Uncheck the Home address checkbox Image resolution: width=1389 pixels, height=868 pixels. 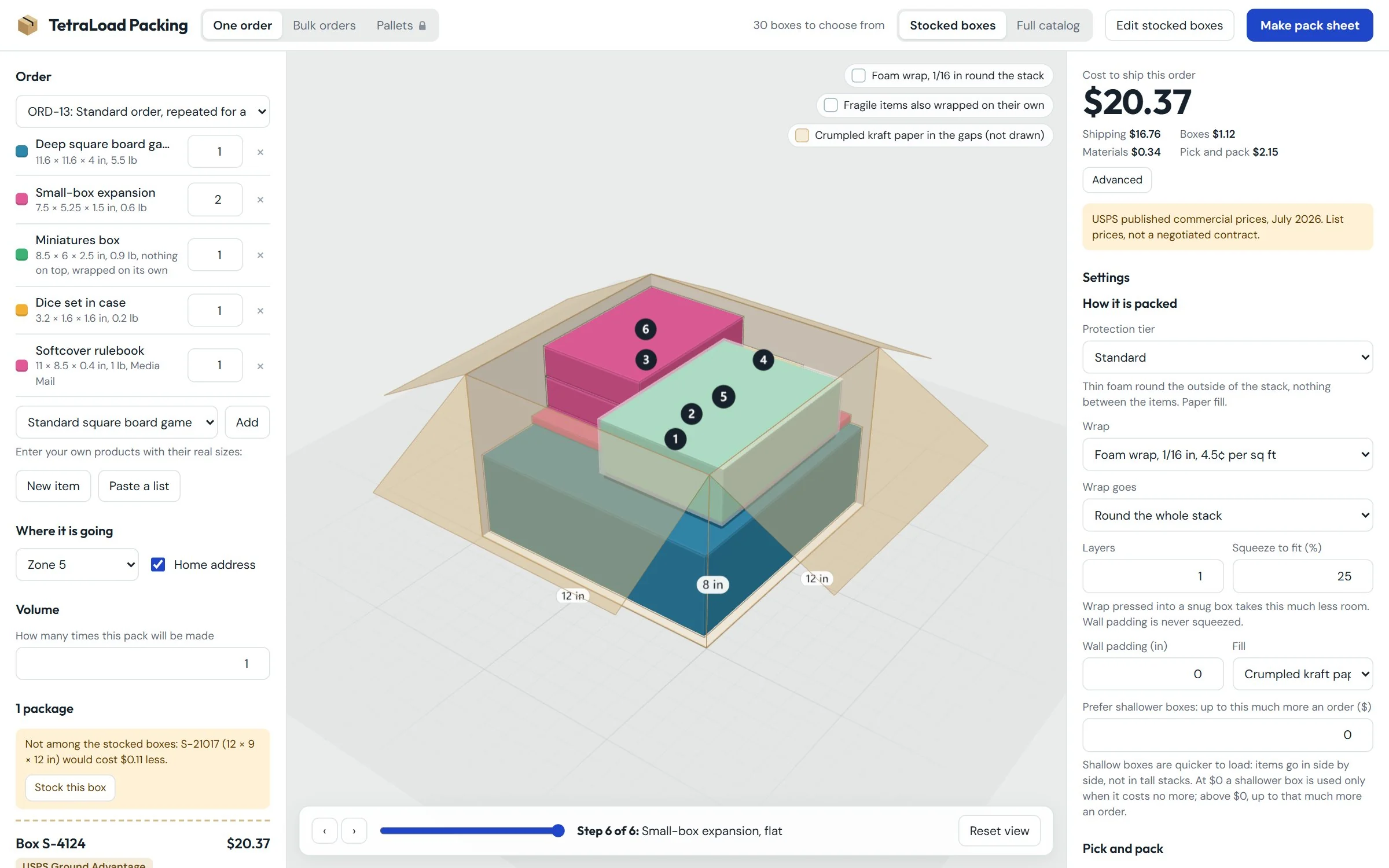pos(158,565)
